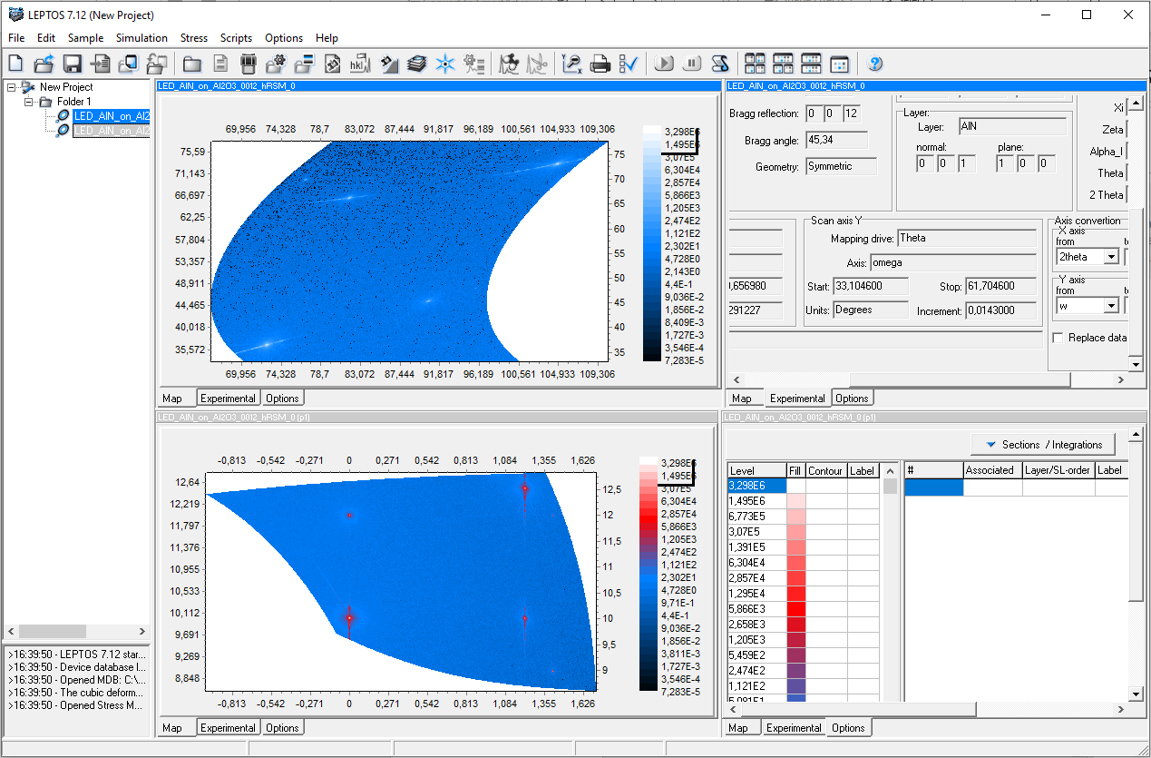Click the Open file toolbar icon
1151x758 pixels.
coord(43,64)
